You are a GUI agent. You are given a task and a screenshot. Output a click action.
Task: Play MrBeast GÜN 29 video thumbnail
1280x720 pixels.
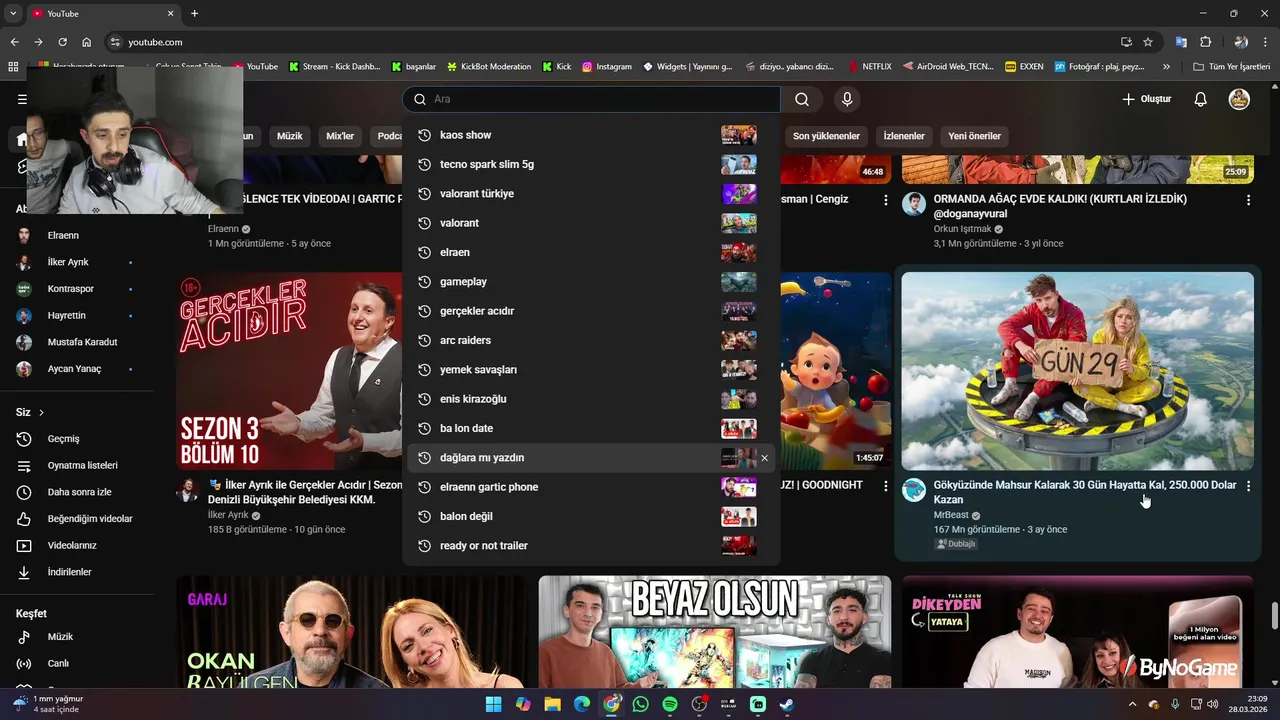[x=1077, y=371]
